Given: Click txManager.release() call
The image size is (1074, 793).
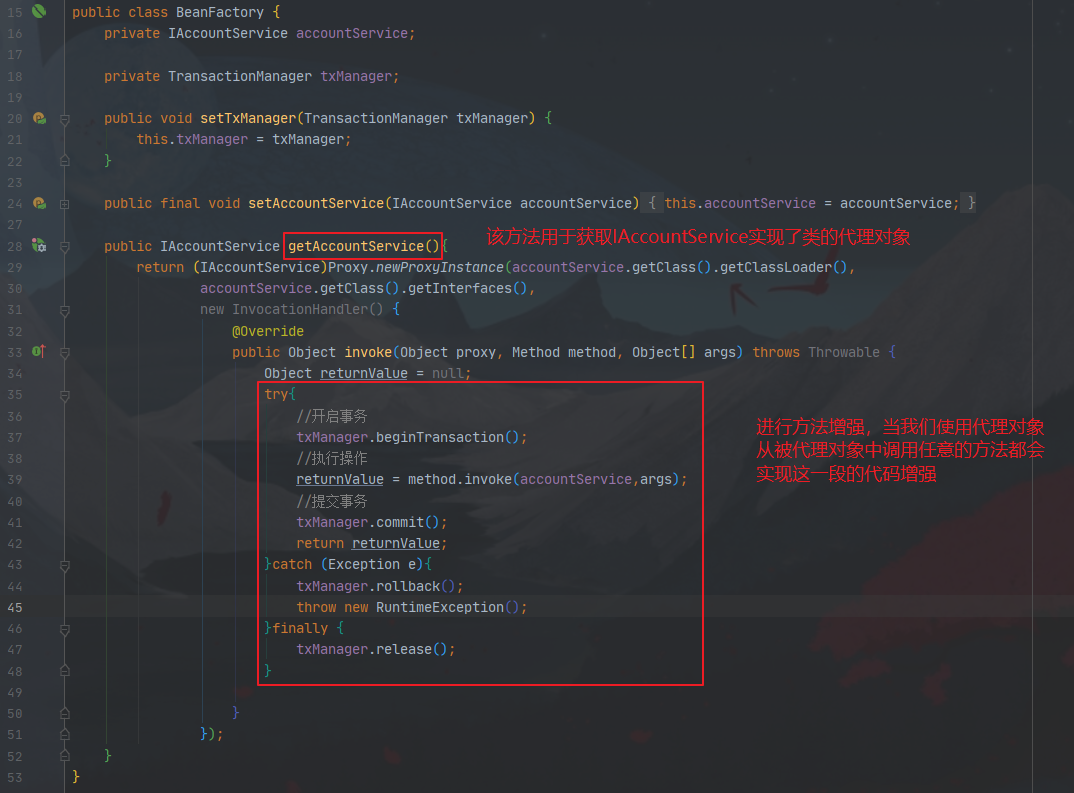Looking at the screenshot, I should pos(372,650).
